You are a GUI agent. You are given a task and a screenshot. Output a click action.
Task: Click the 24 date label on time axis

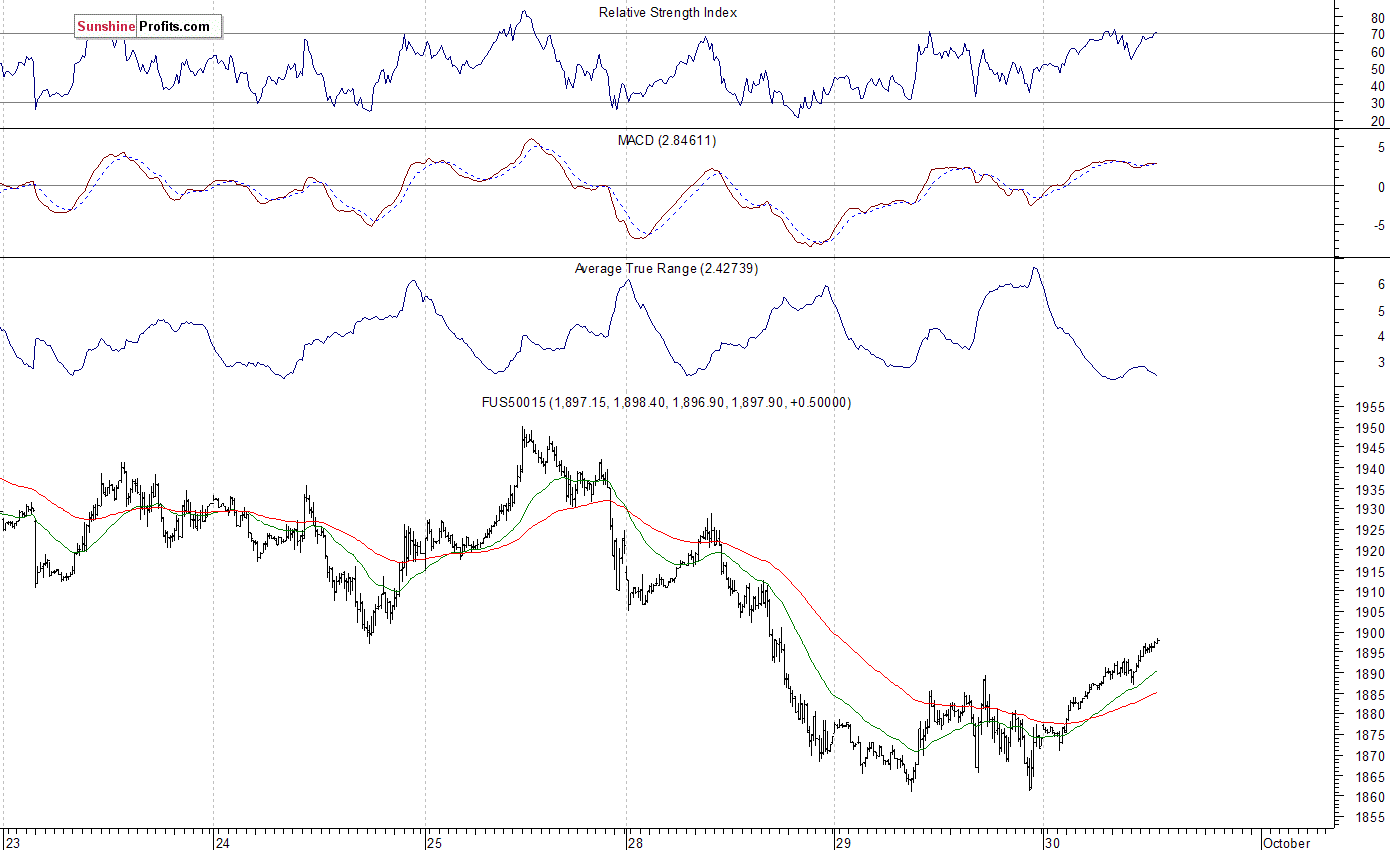coord(225,842)
